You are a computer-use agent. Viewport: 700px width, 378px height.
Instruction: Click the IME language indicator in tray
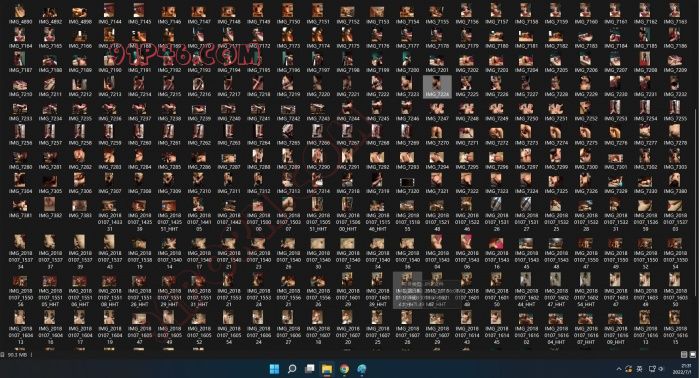point(639,369)
